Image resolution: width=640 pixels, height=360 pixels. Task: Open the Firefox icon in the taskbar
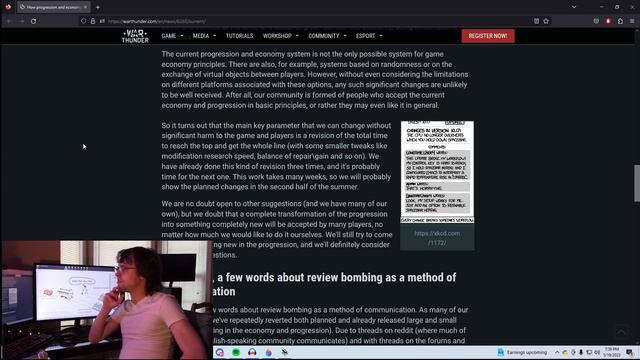point(268,352)
